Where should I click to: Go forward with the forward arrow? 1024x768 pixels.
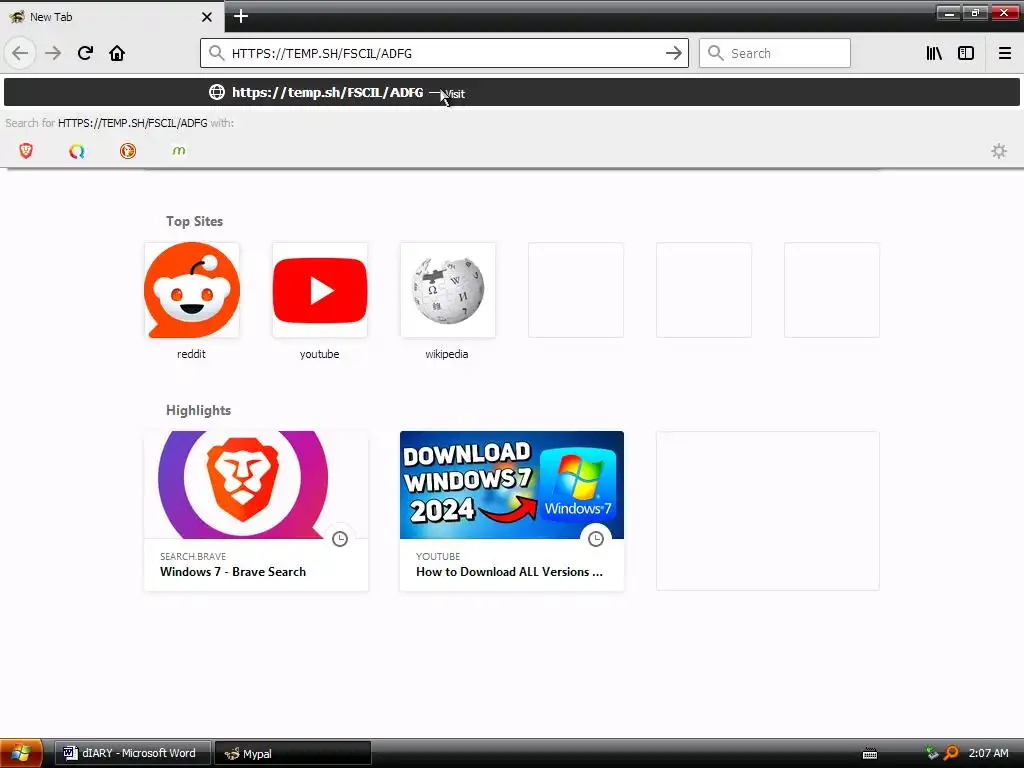coord(53,53)
